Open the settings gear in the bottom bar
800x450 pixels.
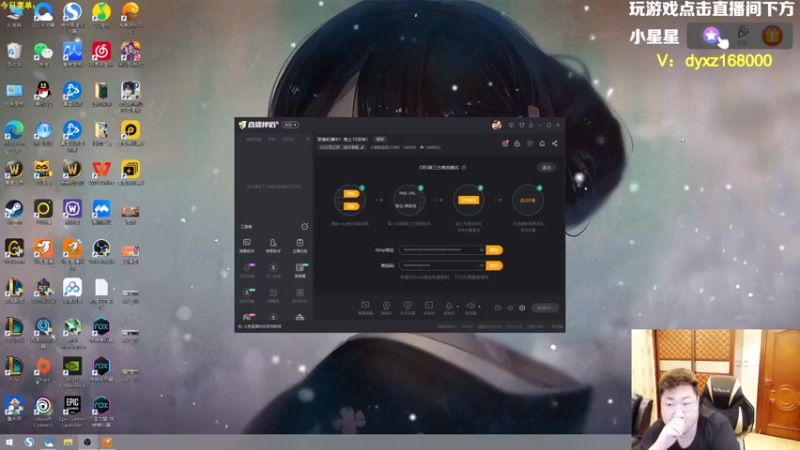coord(522,308)
